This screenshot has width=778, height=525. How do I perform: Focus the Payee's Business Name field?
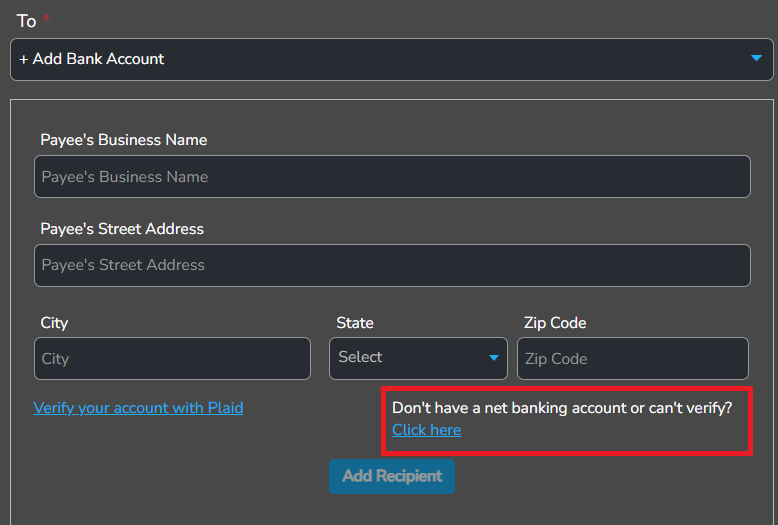[x=392, y=177]
